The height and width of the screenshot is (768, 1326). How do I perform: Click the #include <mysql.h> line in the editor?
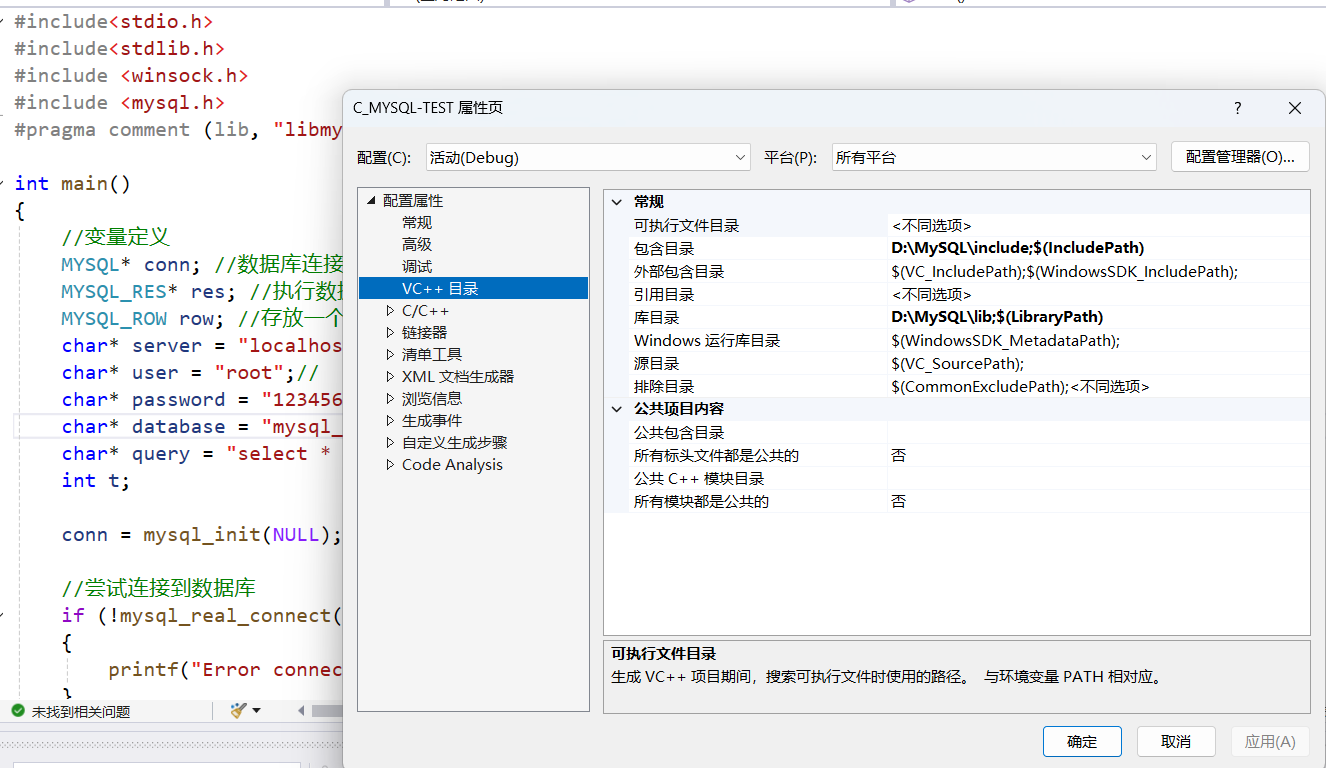[x=119, y=102]
